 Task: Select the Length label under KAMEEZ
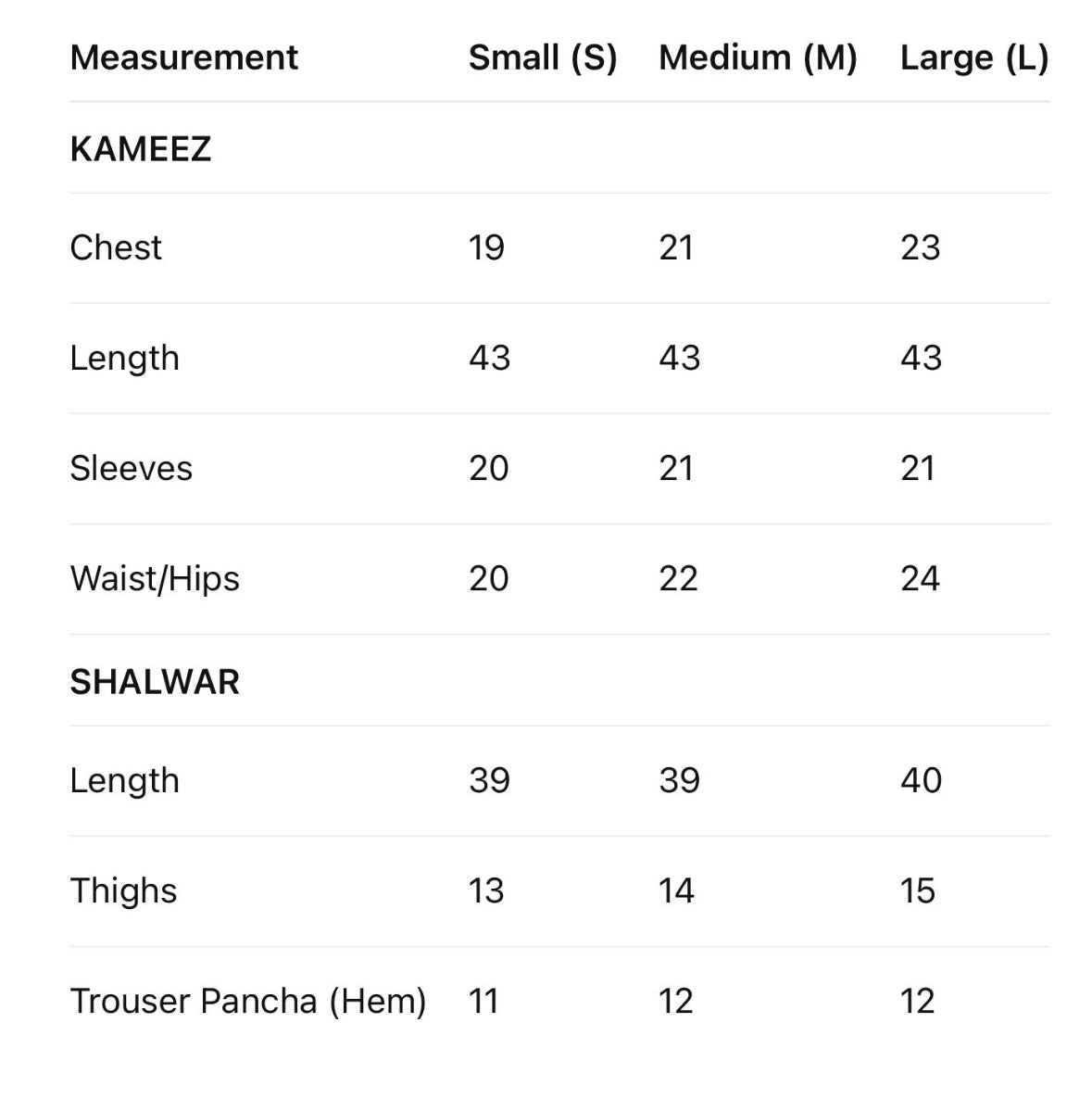[x=124, y=358]
